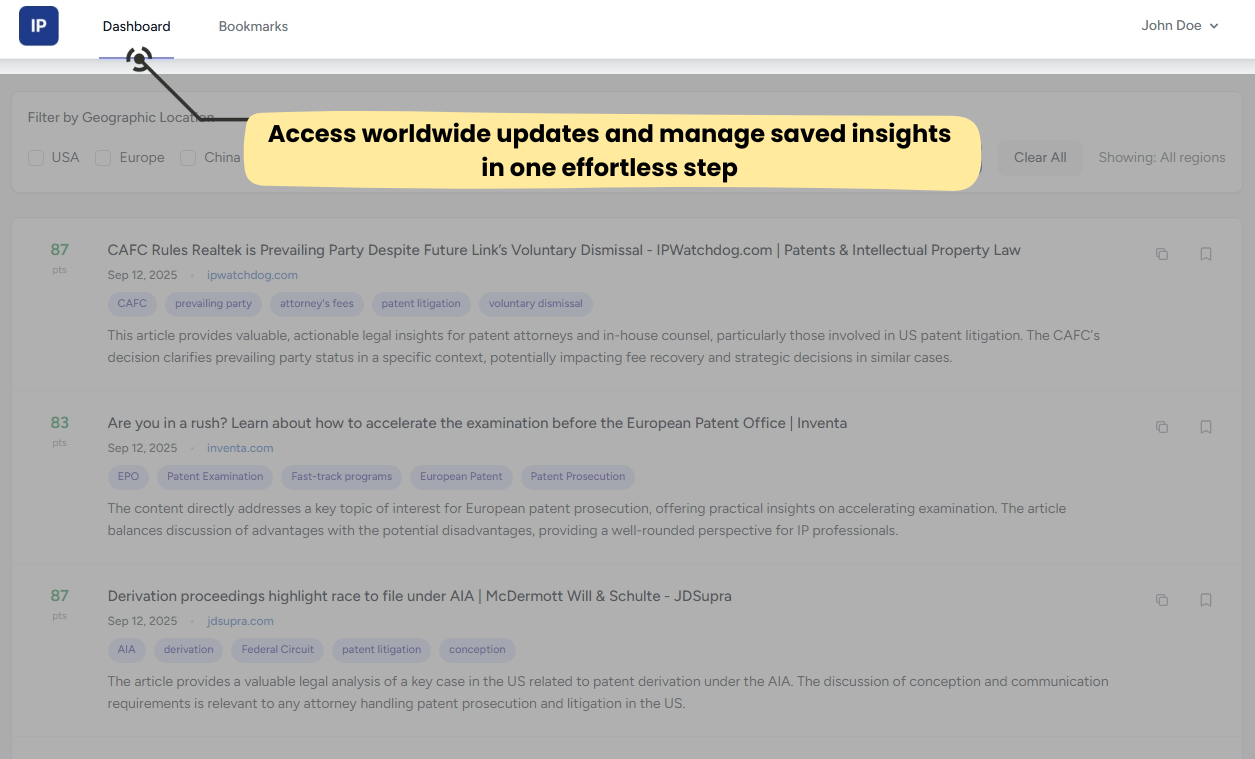This screenshot has width=1255, height=759.
Task: Open the jdsupra.com source link
Action: point(240,621)
